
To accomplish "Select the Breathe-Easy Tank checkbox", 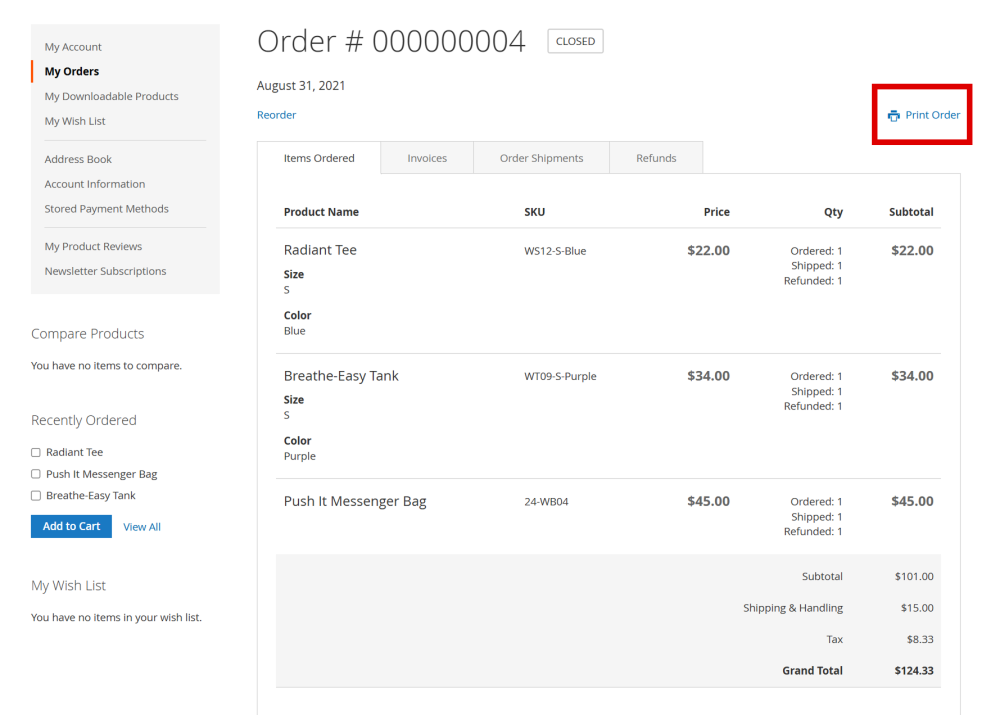I will point(36,496).
